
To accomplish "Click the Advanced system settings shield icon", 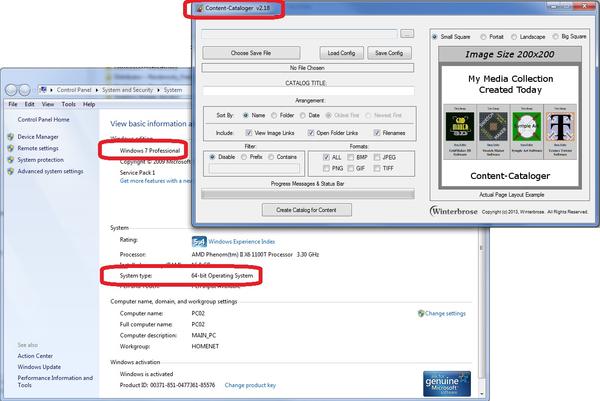I will [x=11, y=171].
